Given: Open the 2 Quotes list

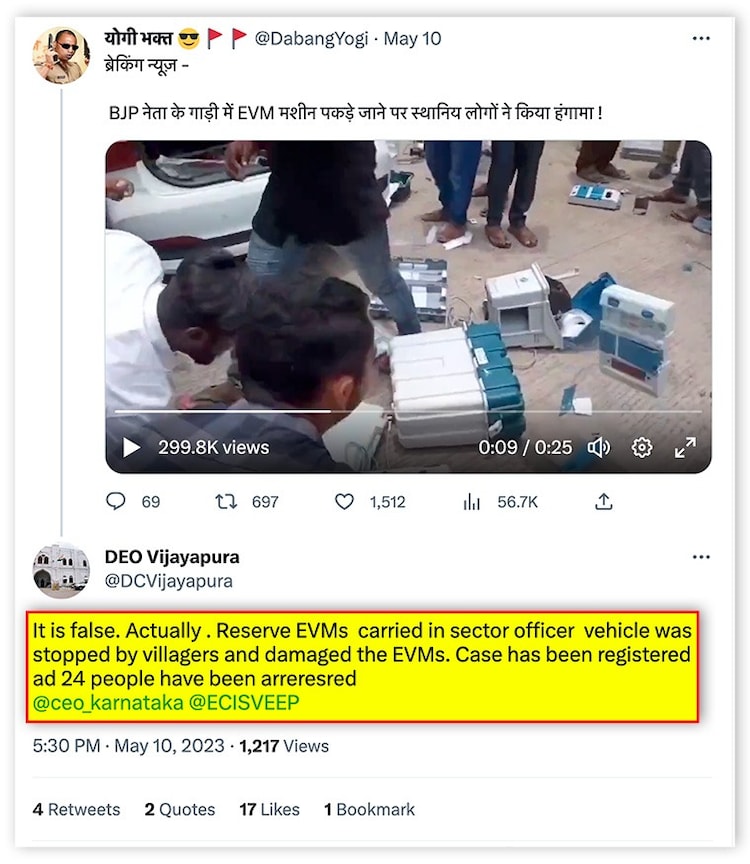Looking at the screenshot, I should (x=179, y=810).
